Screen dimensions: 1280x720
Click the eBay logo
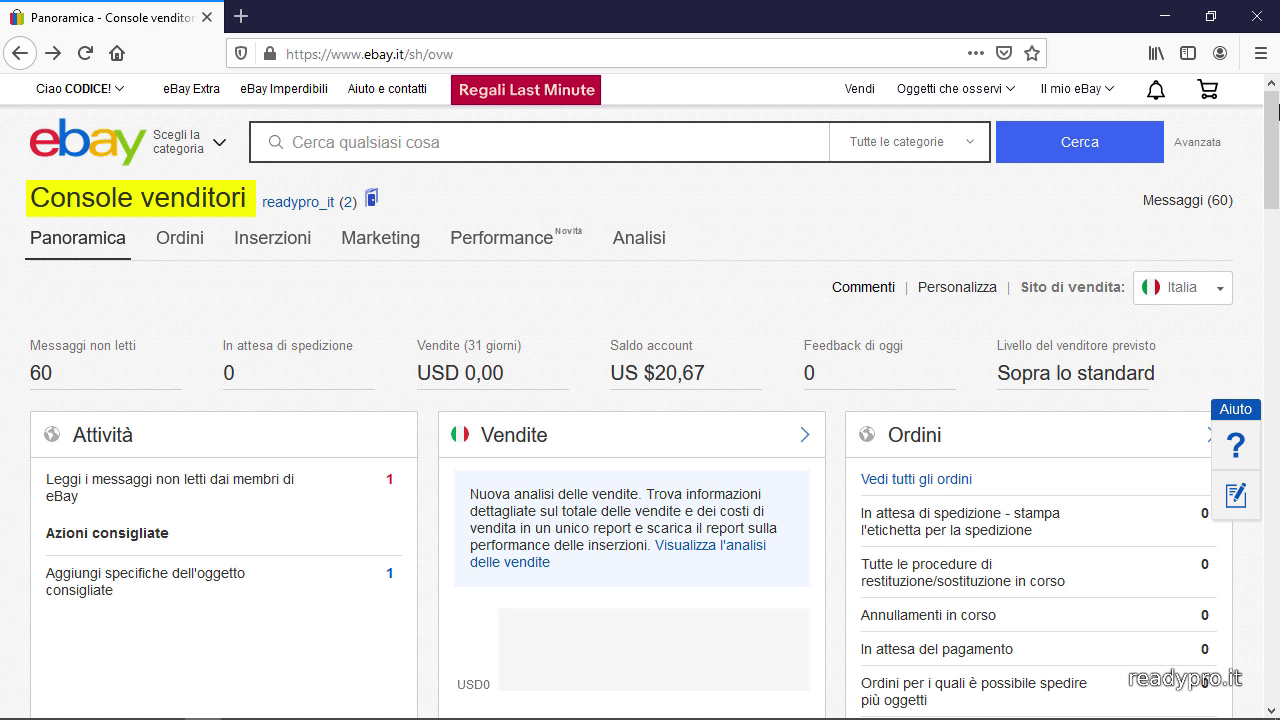(88, 142)
